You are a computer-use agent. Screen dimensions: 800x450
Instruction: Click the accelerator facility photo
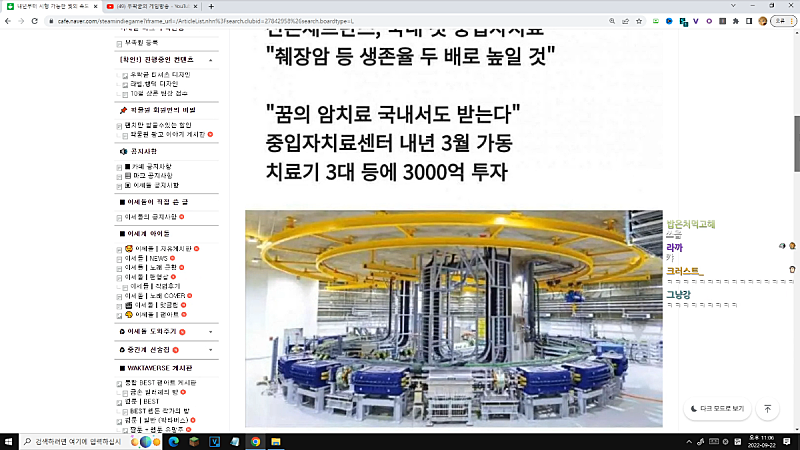[454, 318]
